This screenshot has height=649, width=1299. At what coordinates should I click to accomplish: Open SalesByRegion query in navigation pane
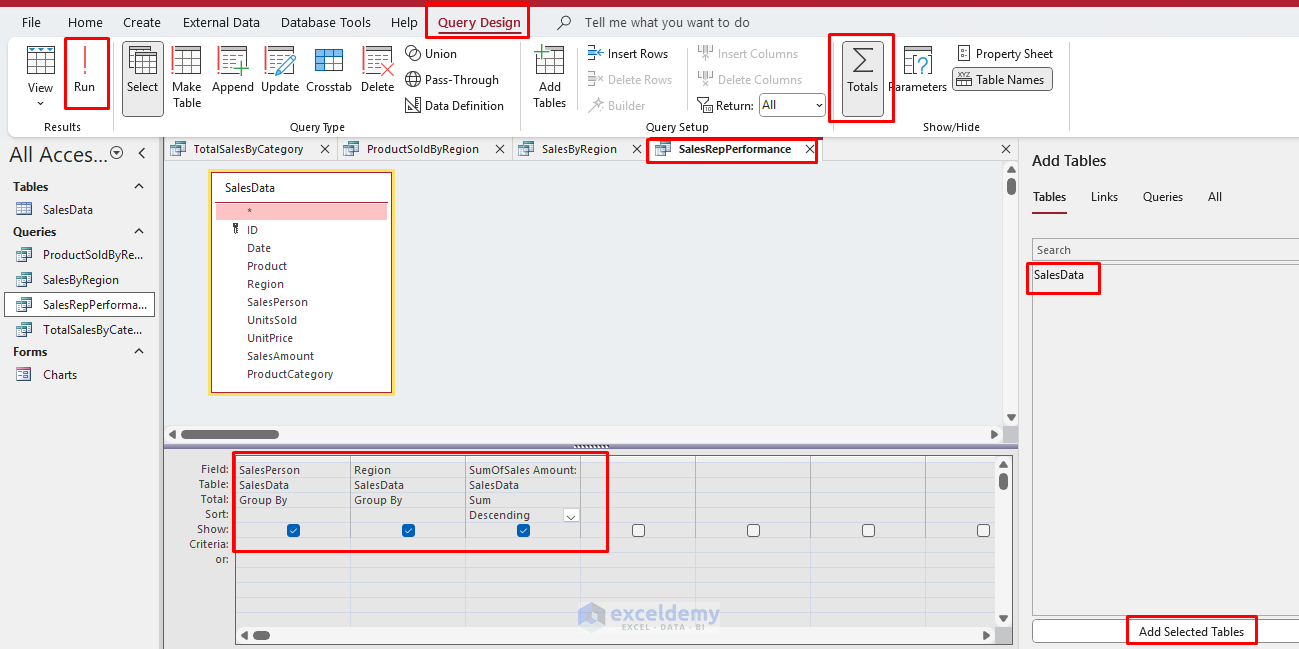(x=81, y=280)
